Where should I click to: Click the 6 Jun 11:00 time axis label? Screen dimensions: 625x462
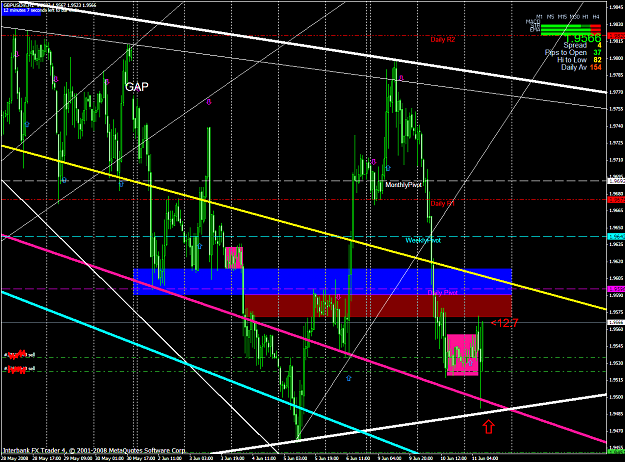358,458
